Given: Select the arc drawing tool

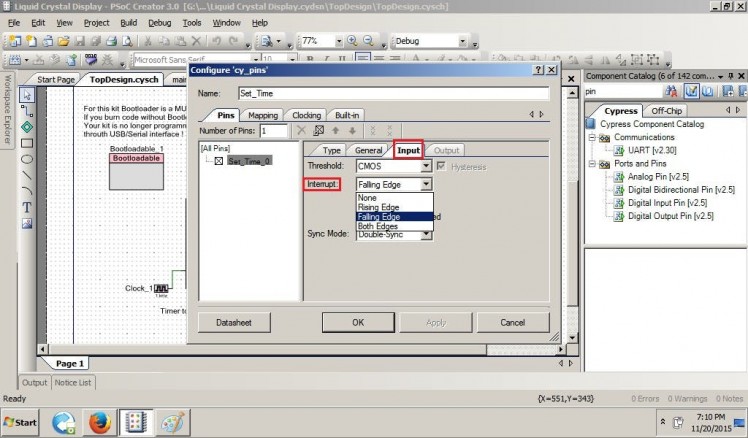Looking at the screenshot, I should pos(27,191).
